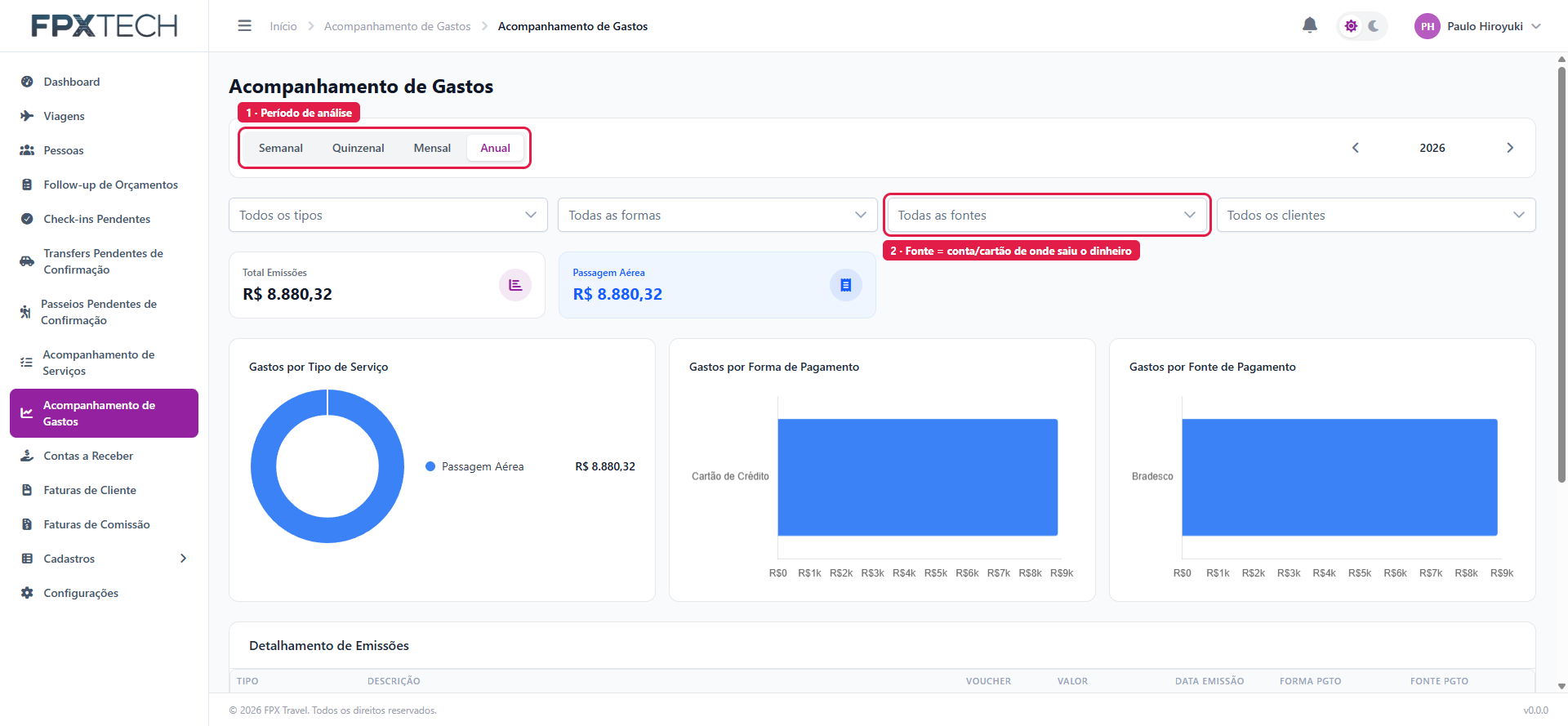Image resolution: width=1568 pixels, height=726 pixels.
Task: Open the notifications bell
Action: (x=1310, y=25)
